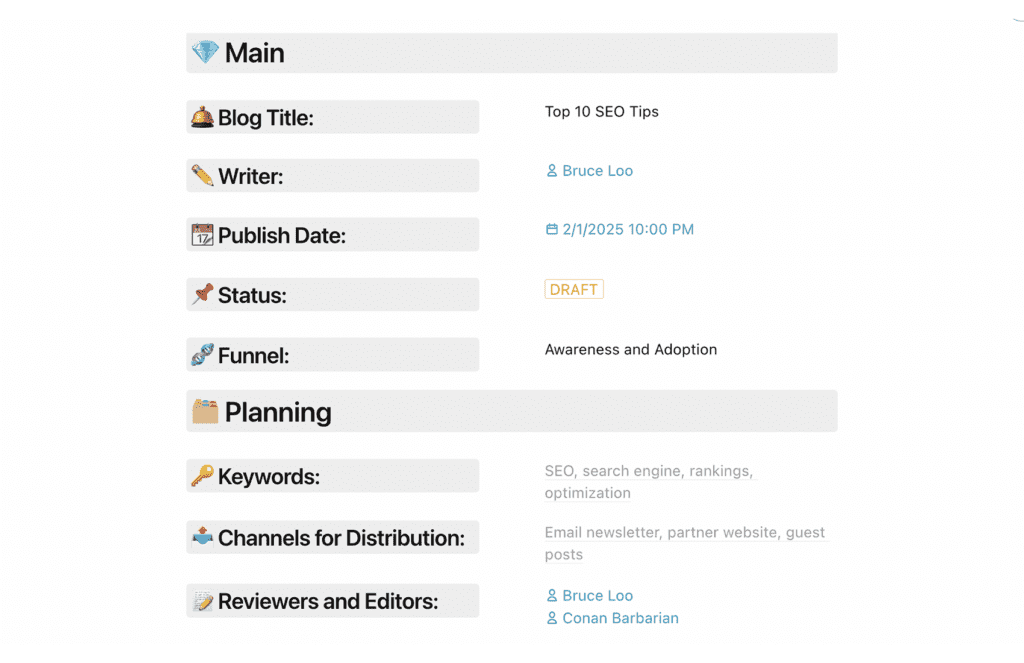Click the small calendar glyph before the publish date
The image size is (1024, 663).
(x=551, y=229)
